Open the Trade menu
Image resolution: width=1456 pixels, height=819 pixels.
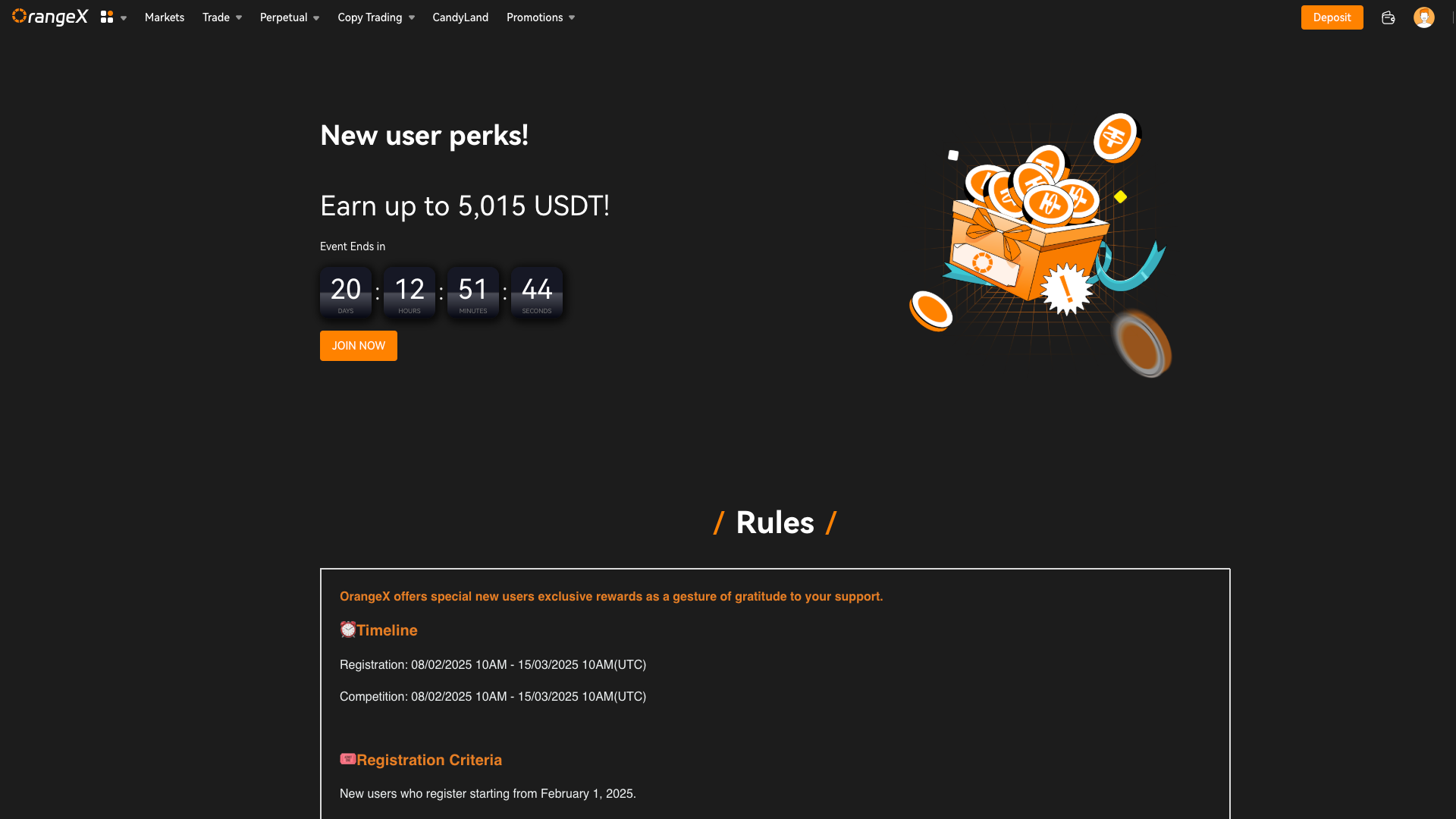click(216, 17)
